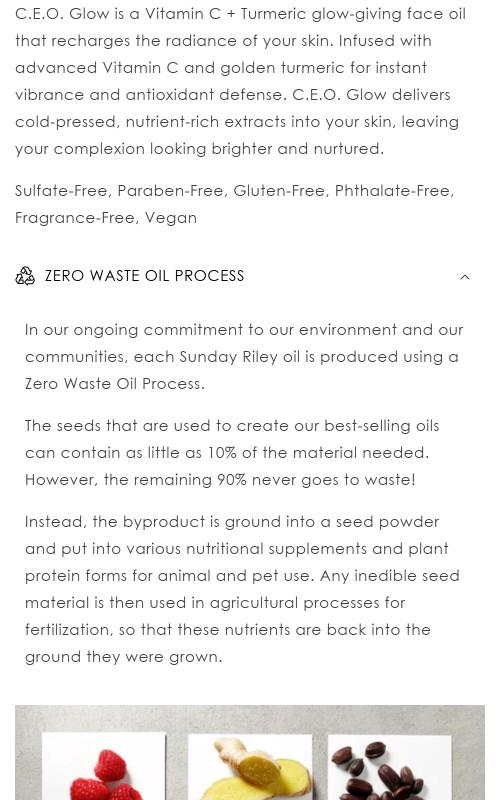Click the word 'Vegan' in the attributes line
500x800 pixels.
click(171, 218)
